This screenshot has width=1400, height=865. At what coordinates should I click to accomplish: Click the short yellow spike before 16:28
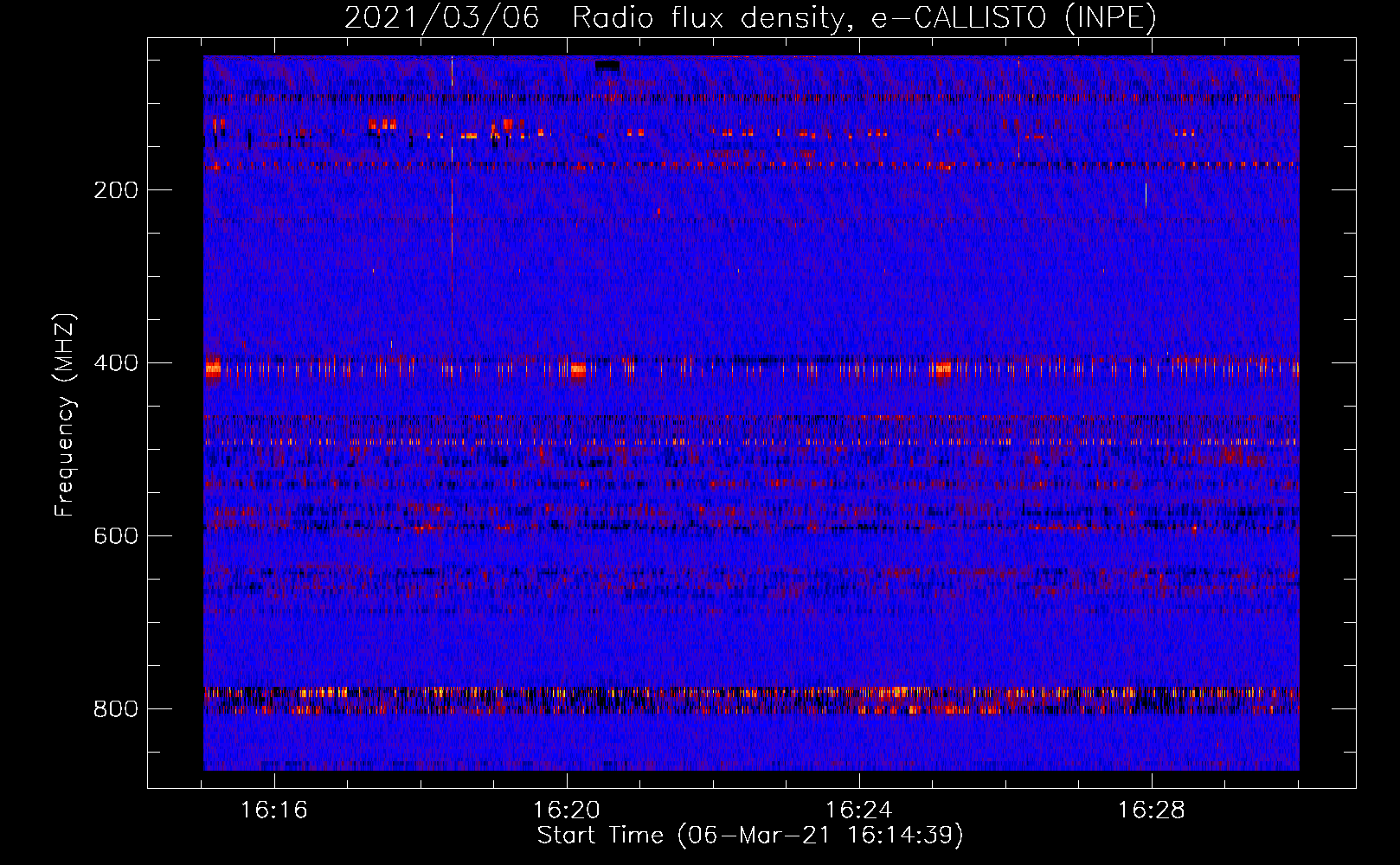(1146, 195)
